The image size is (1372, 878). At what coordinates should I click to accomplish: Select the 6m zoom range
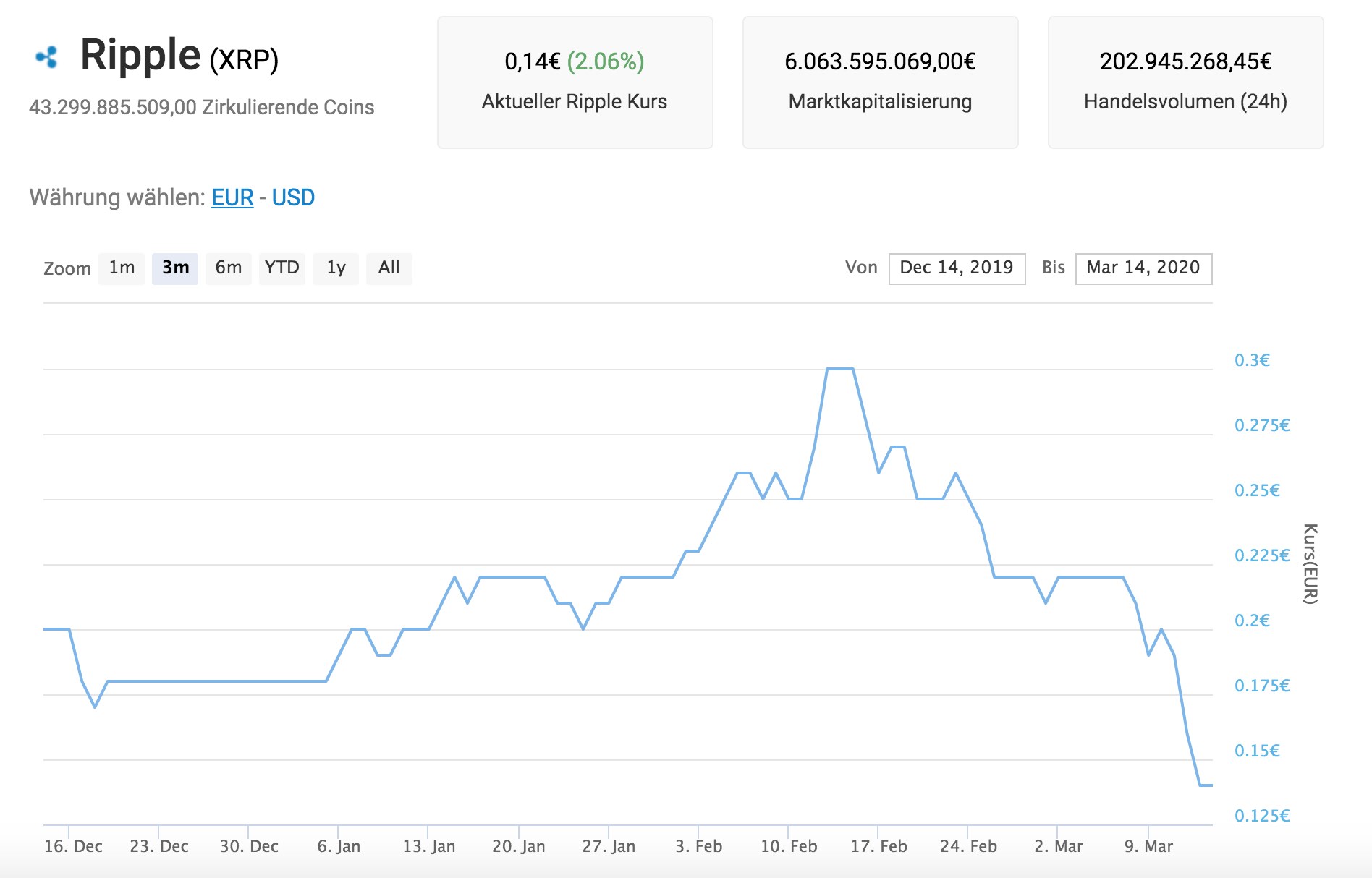229,268
